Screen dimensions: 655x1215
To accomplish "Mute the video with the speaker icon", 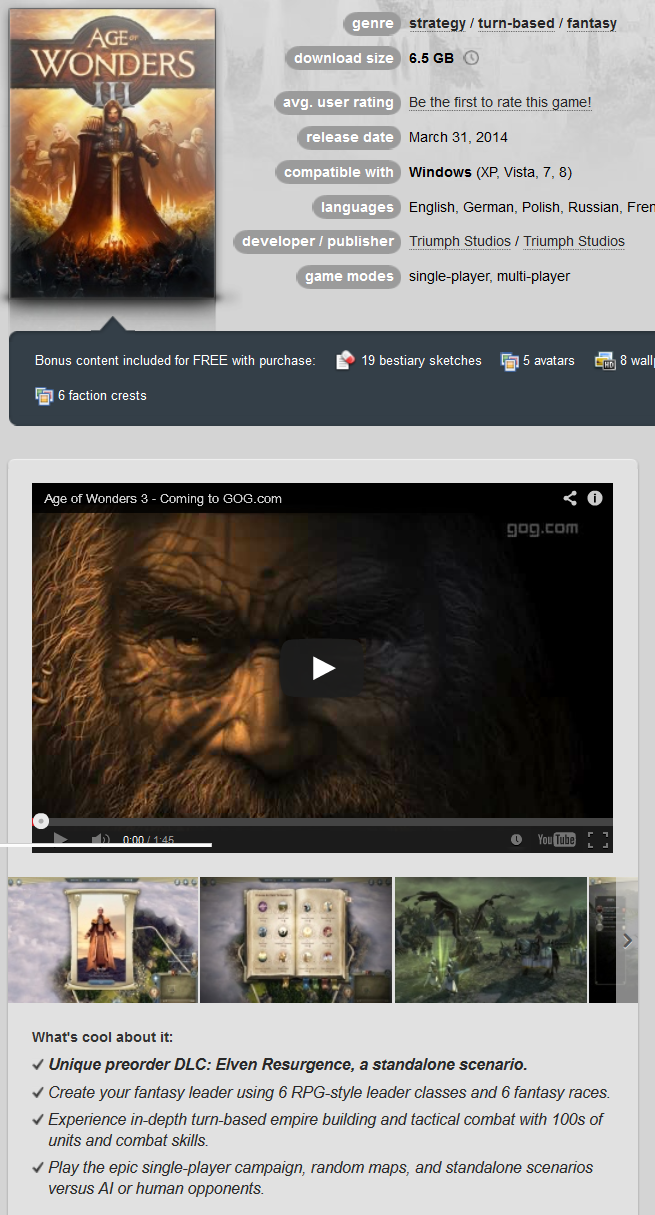I will (x=100, y=839).
